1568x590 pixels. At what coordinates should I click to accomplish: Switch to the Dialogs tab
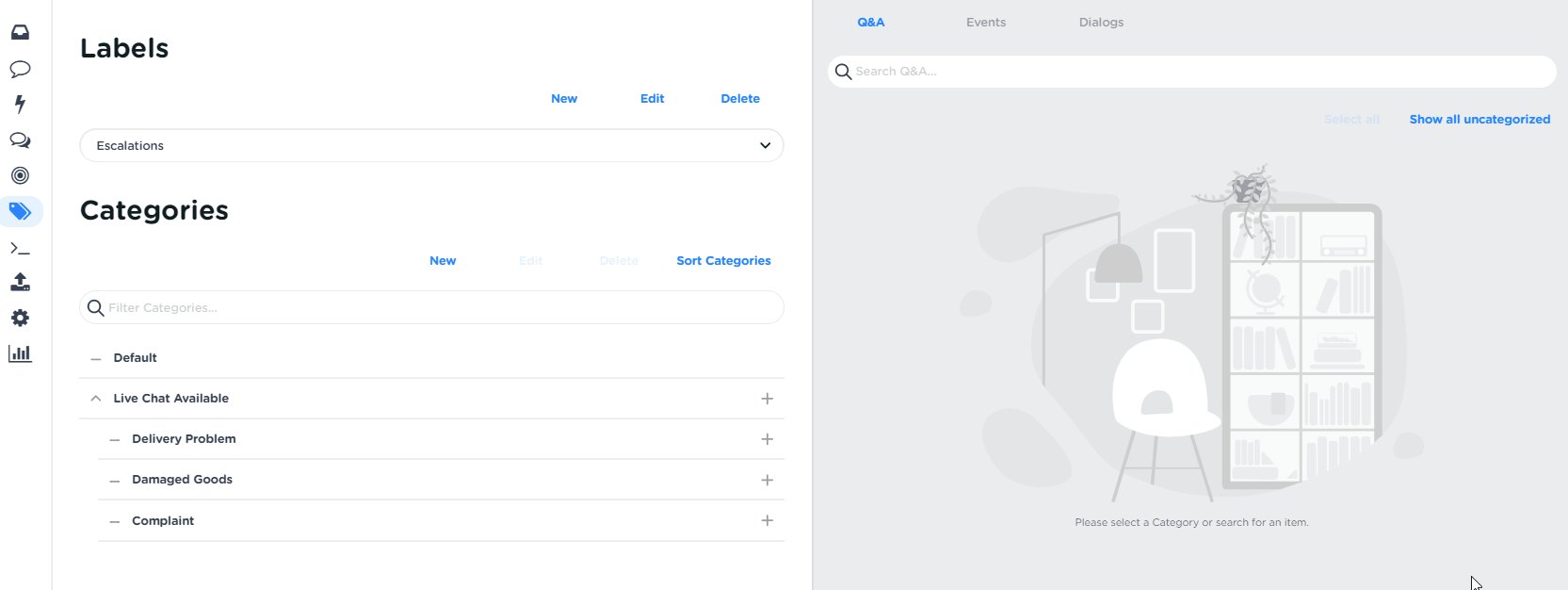1101,23
